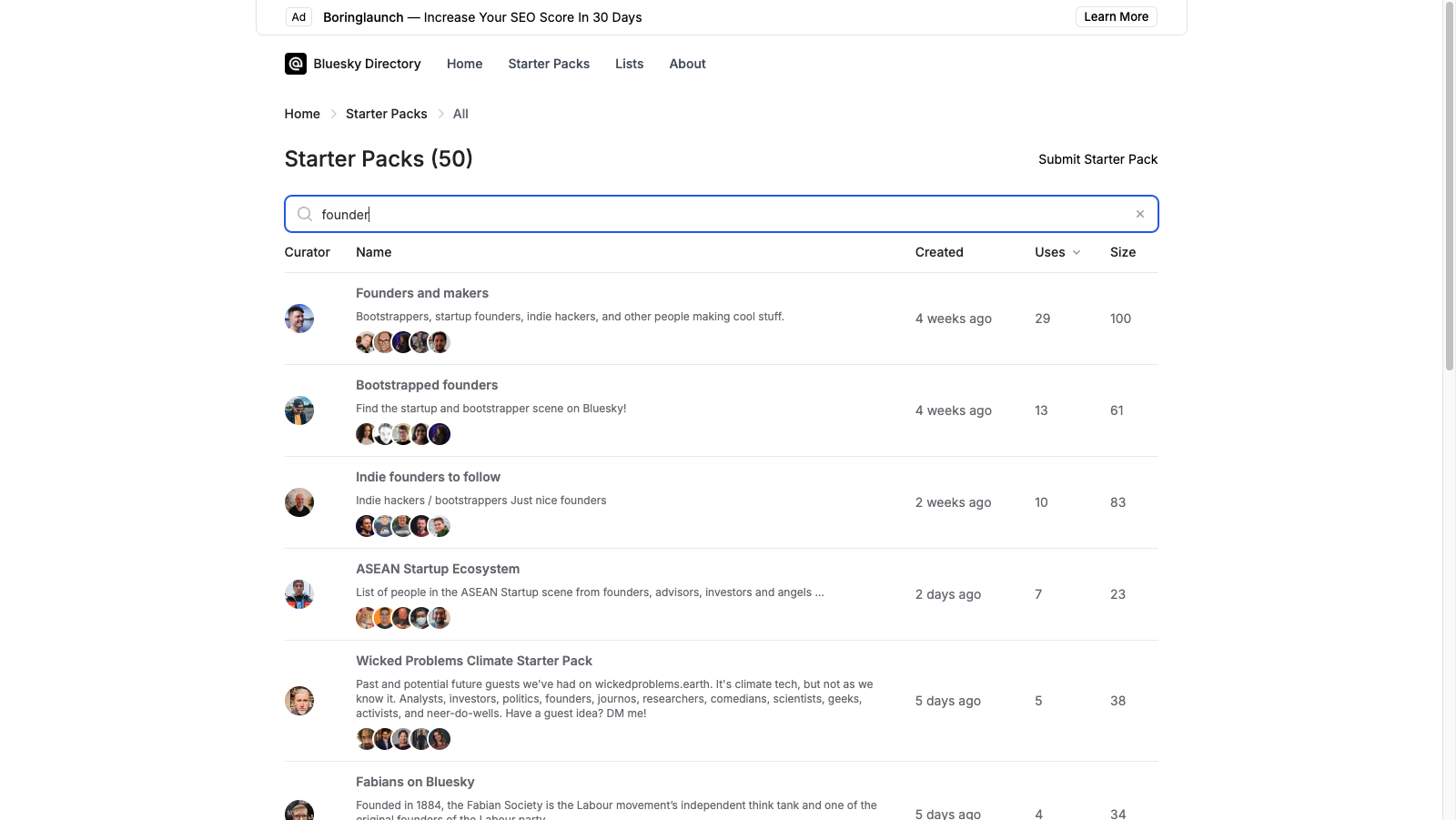The image size is (1456, 820).
Task: Open Fabians on Bluesky pack
Action: click(x=415, y=782)
